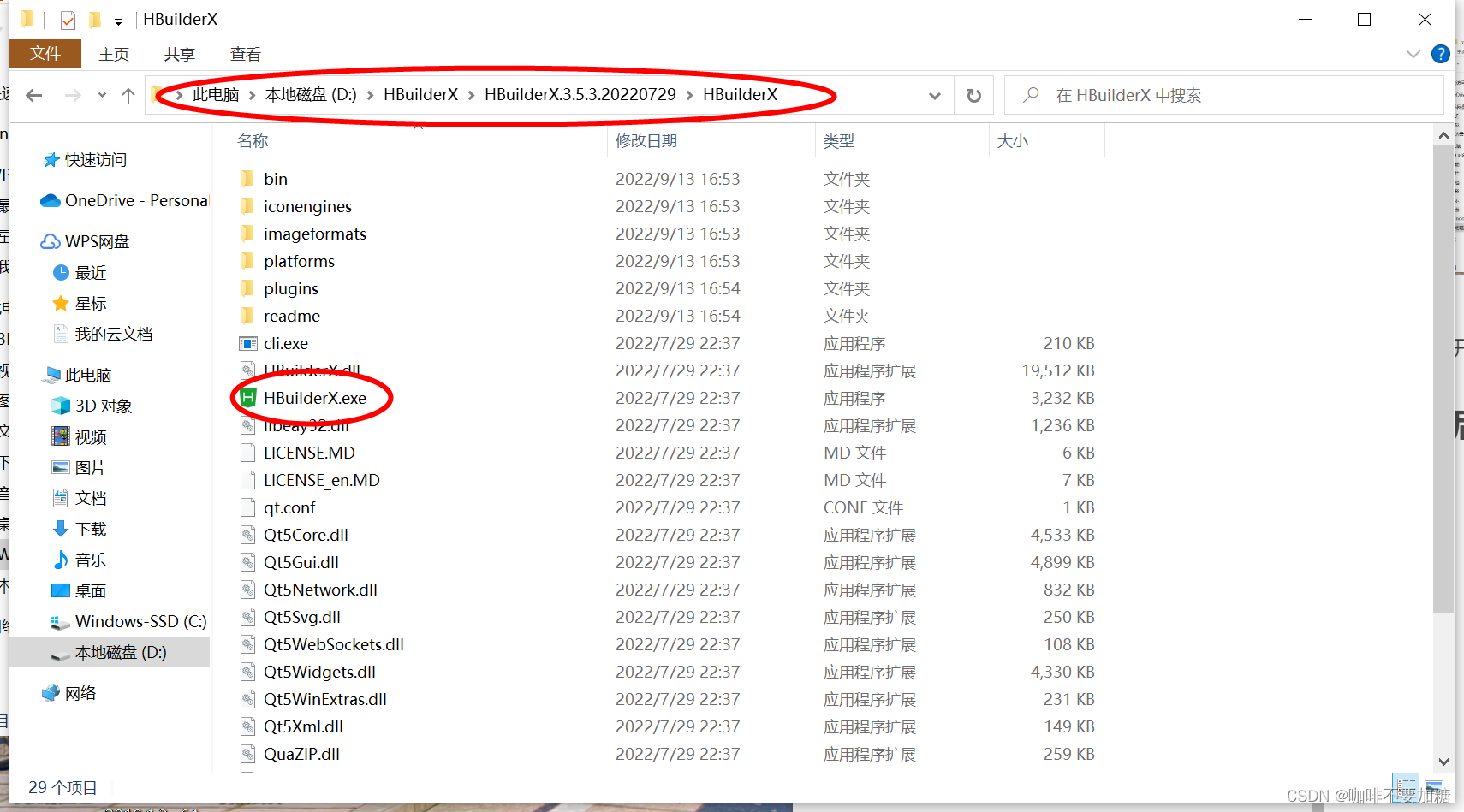Collapse the ribbon with the chevron arrow
This screenshot has height=812, width=1464.
pyautogui.click(x=1413, y=53)
